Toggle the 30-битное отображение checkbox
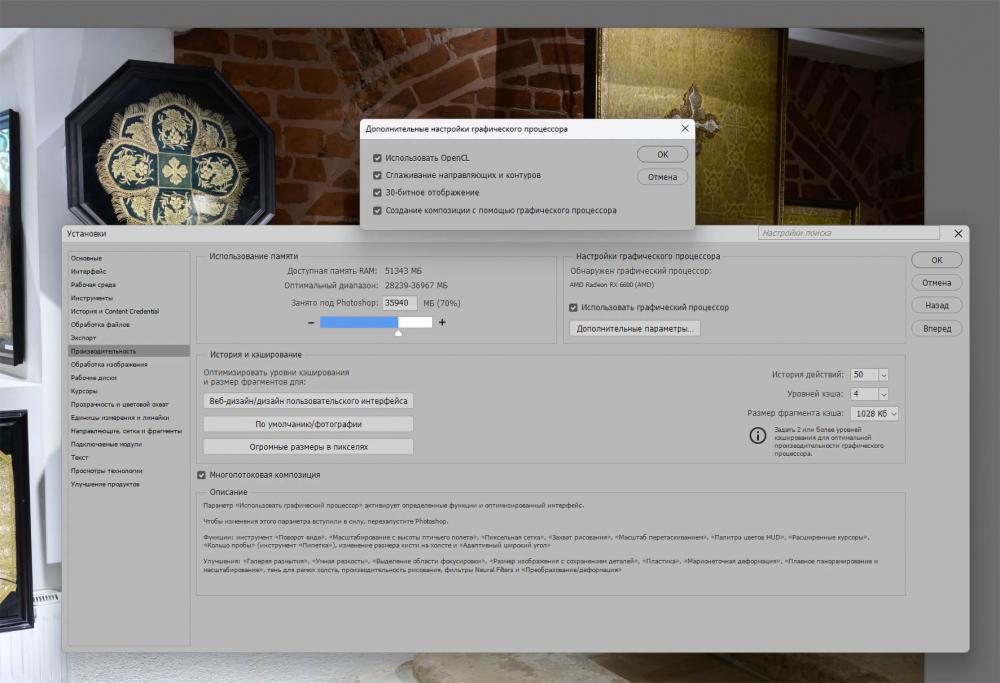This screenshot has width=1000, height=683. (x=377, y=193)
